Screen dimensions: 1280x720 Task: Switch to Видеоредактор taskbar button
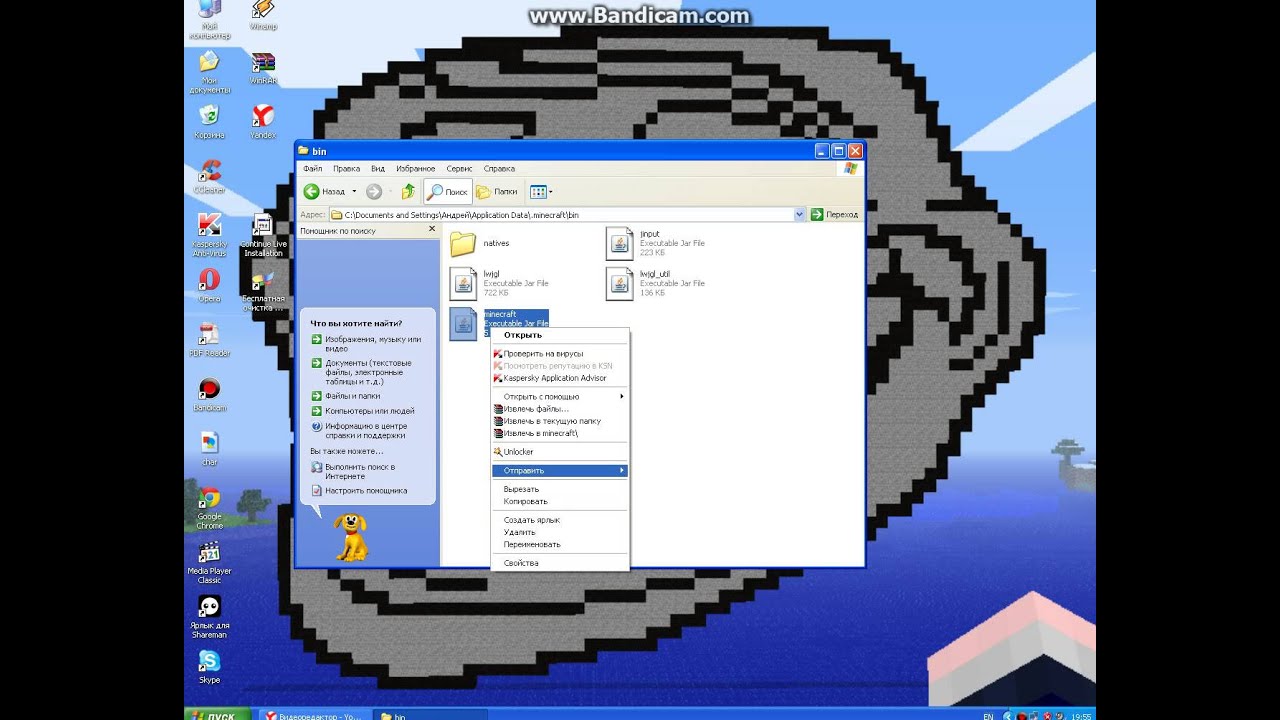tap(314, 715)
